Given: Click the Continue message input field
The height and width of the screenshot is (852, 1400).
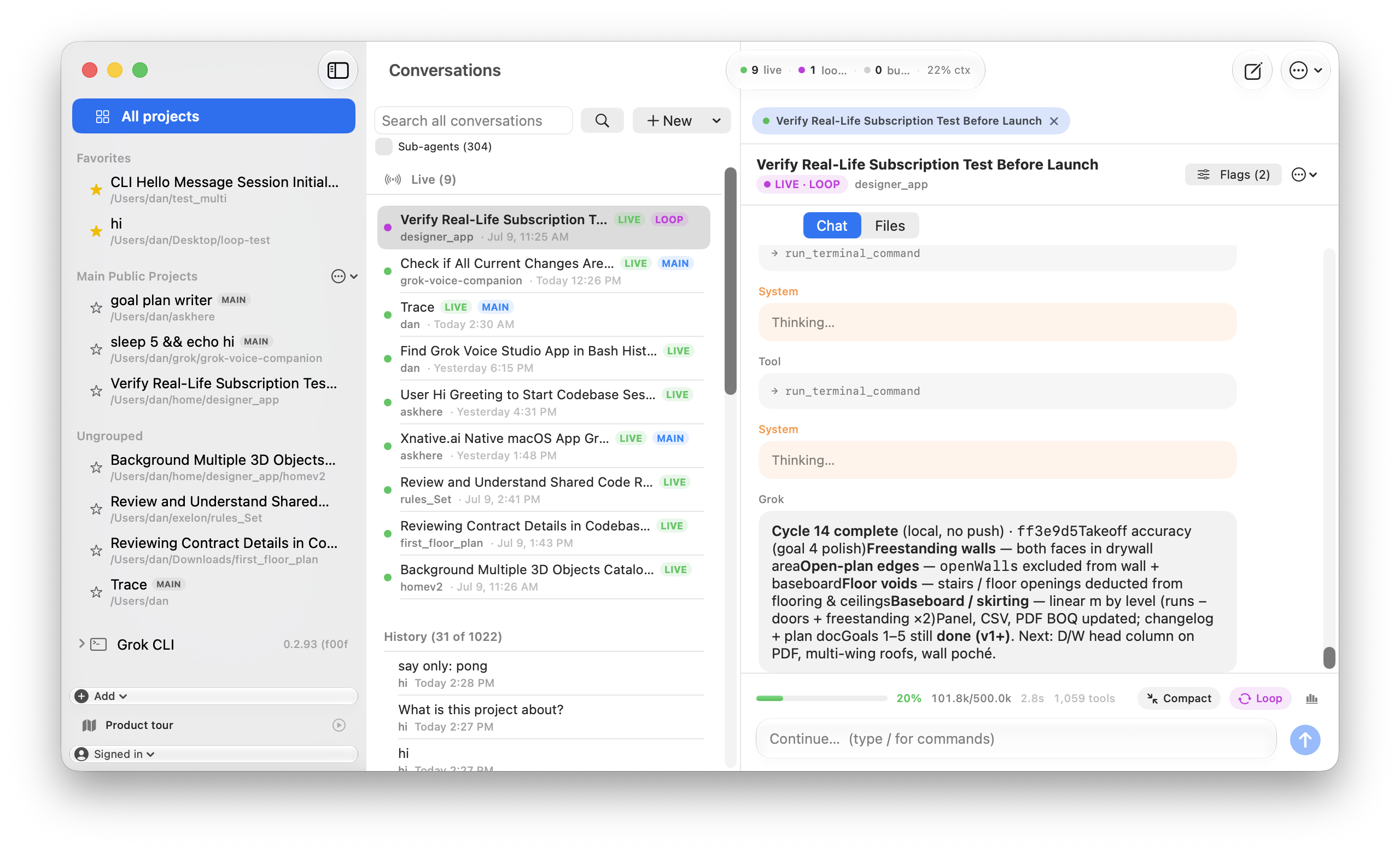Looking at the screenshot, I should 1016,738.
